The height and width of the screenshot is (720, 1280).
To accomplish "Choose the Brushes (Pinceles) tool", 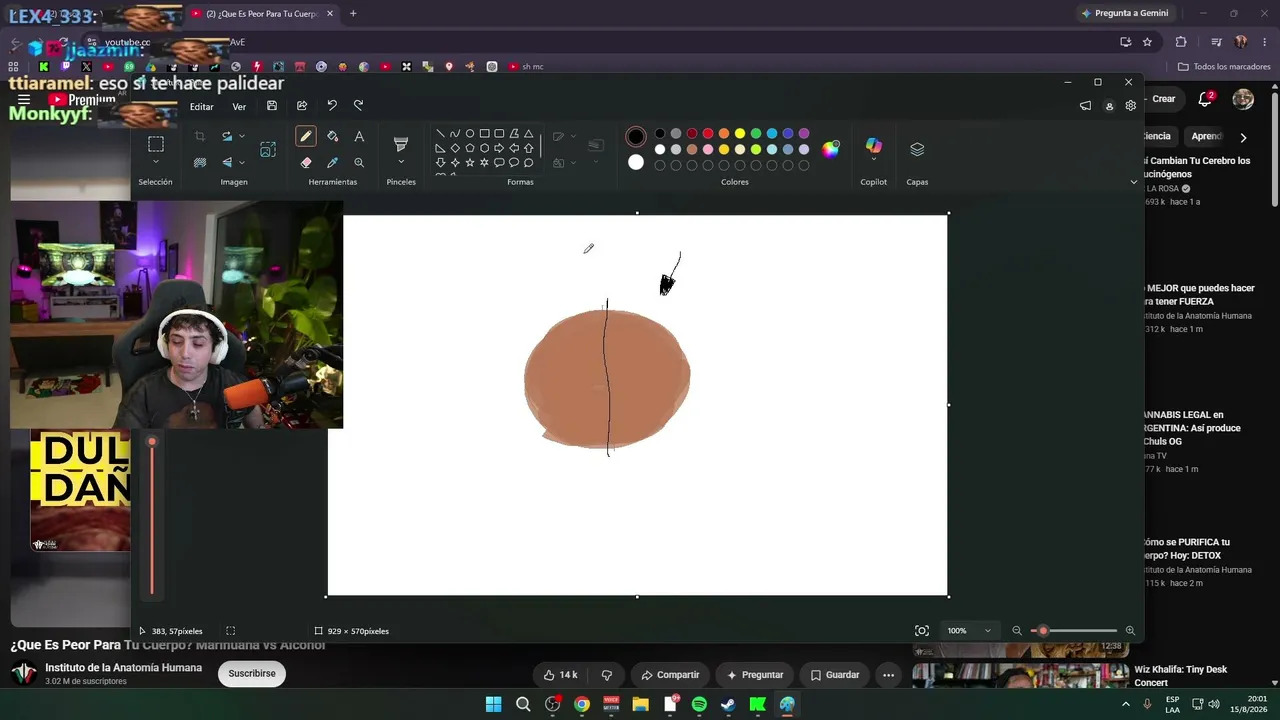I will (x=401, y=145).
